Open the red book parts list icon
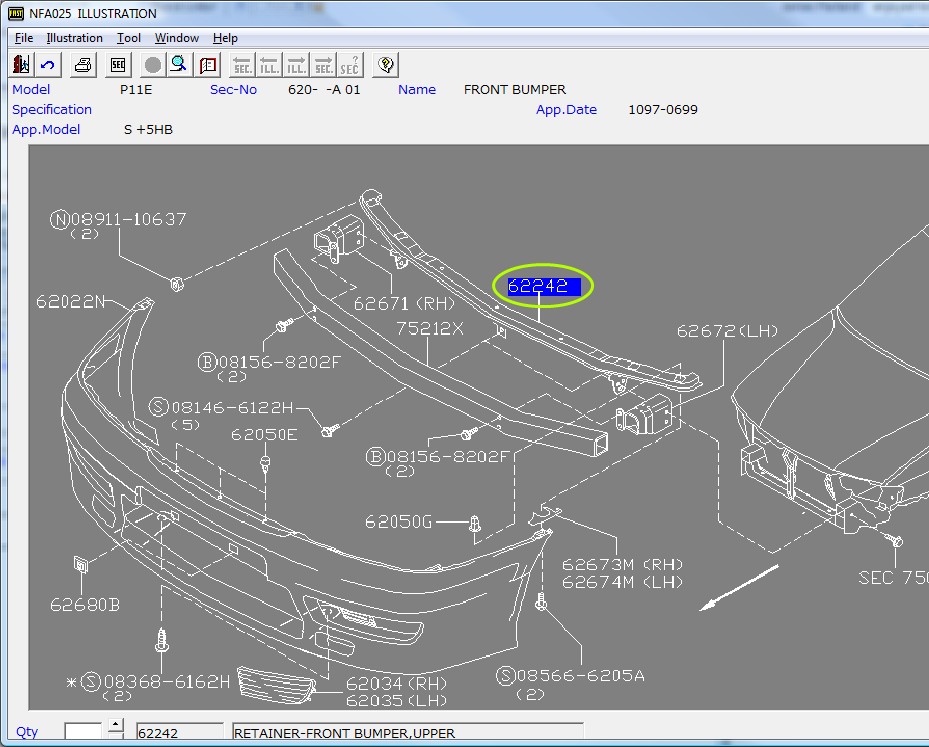Viewport: 929px width, 747px height. (x=208, y=66)
